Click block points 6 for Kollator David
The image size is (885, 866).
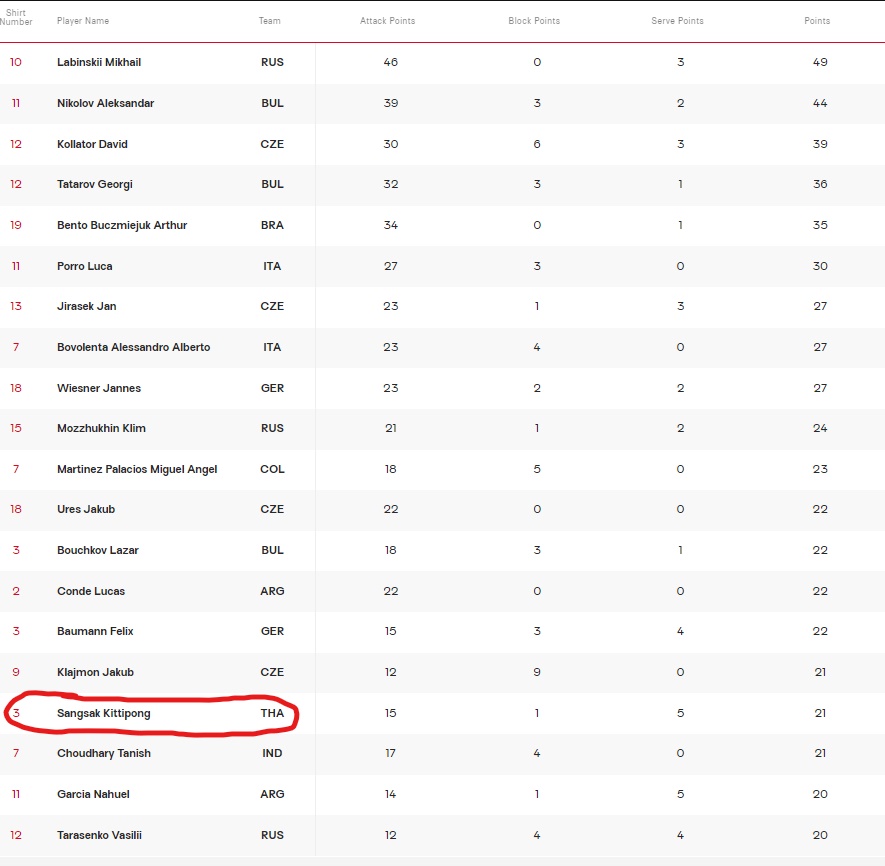[537, 144]
